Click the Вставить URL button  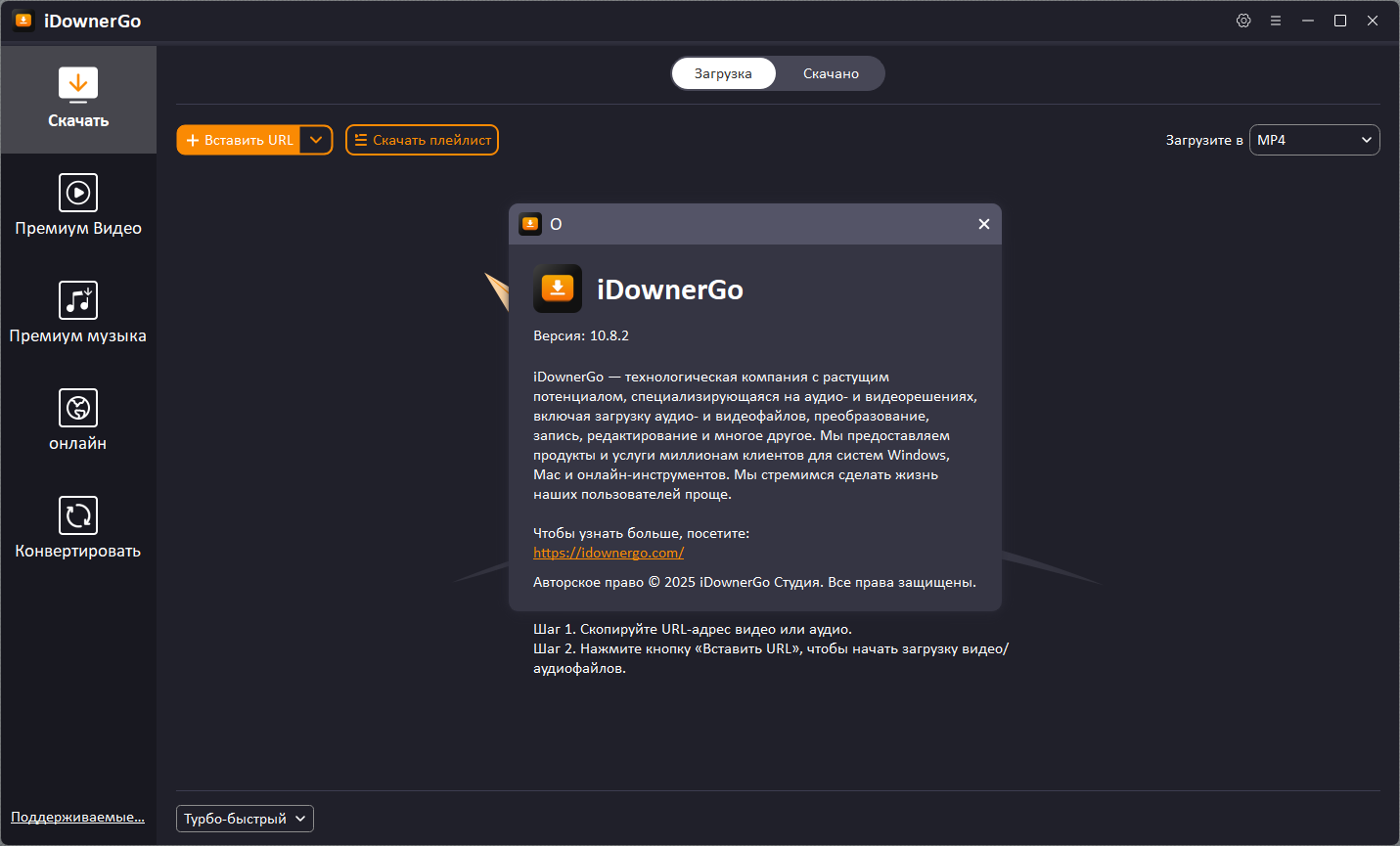click(239, 140)
